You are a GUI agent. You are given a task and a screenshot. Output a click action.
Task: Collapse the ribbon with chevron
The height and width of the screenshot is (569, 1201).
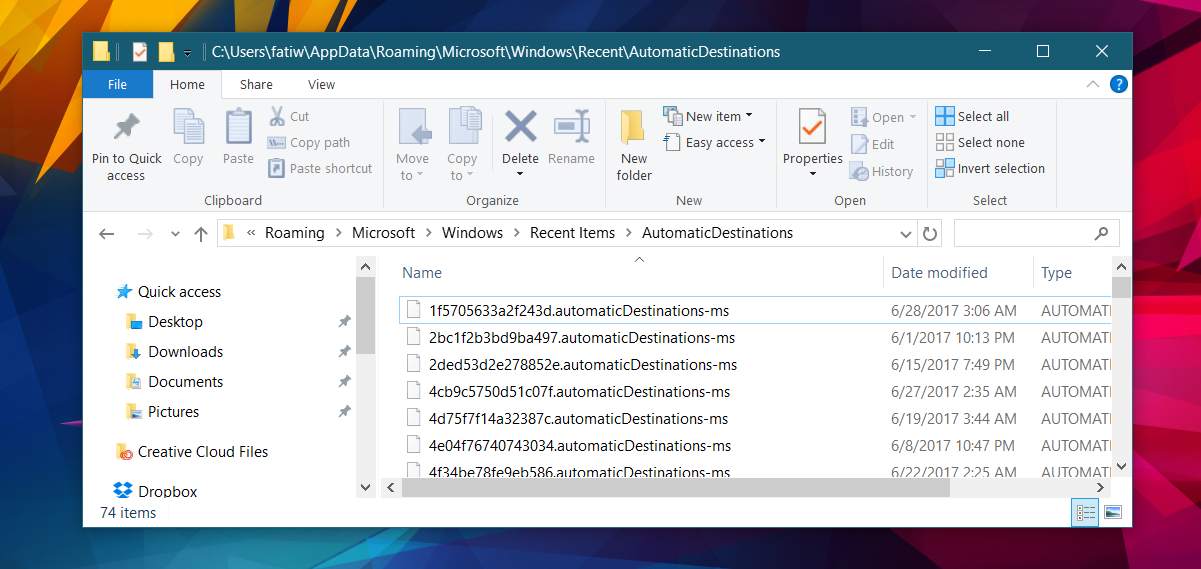point(1095,84)
